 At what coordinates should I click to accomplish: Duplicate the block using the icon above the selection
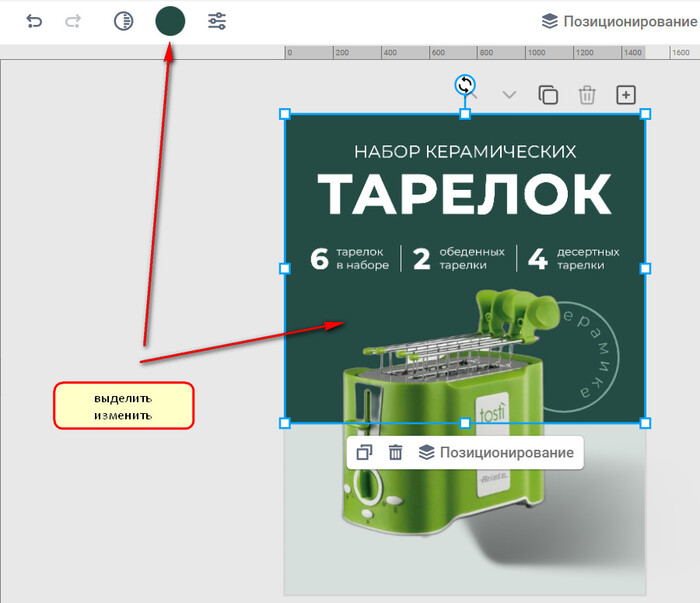coord(548,95)
